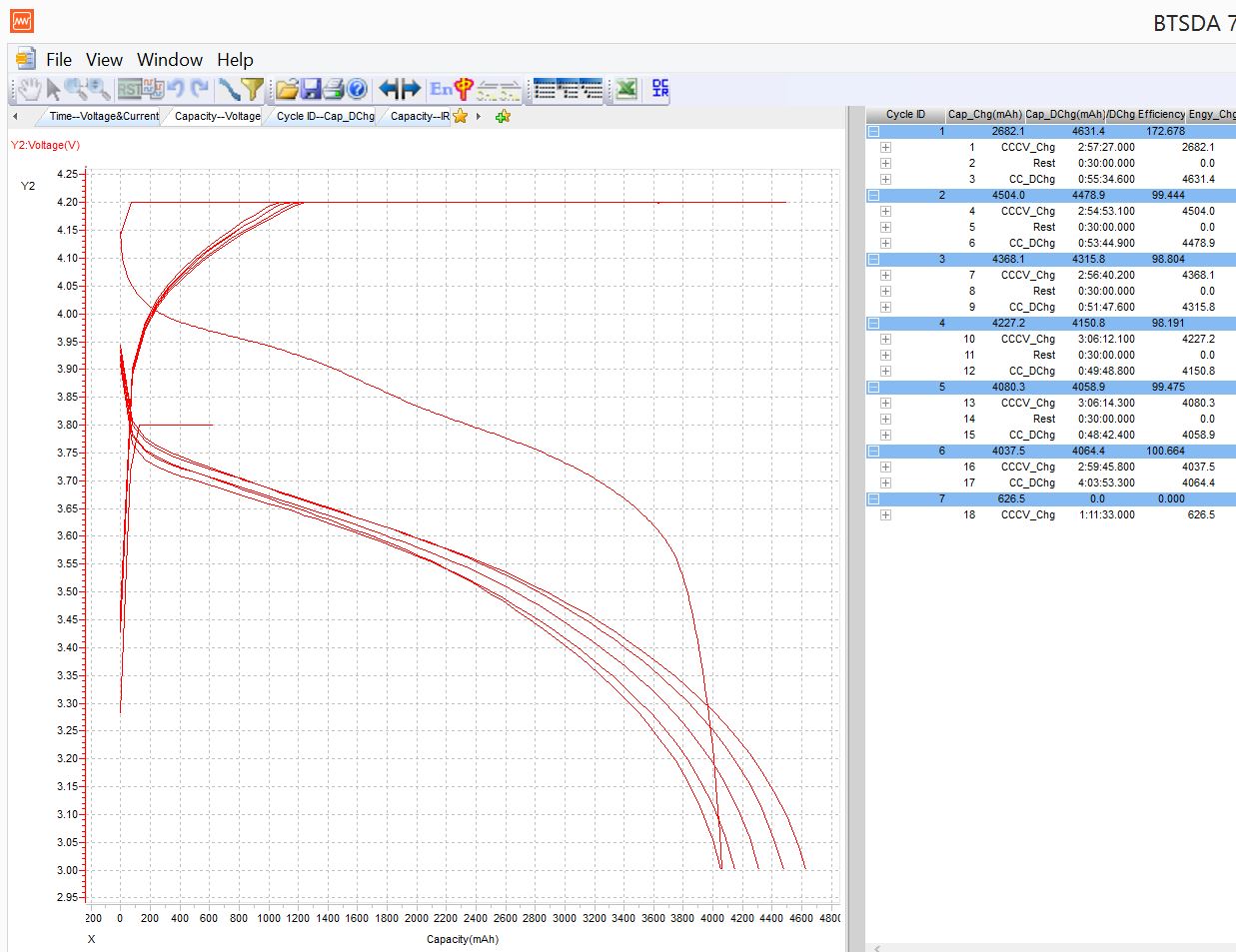Click the 4:03:53.300 duration cell

click(1106, 482)
